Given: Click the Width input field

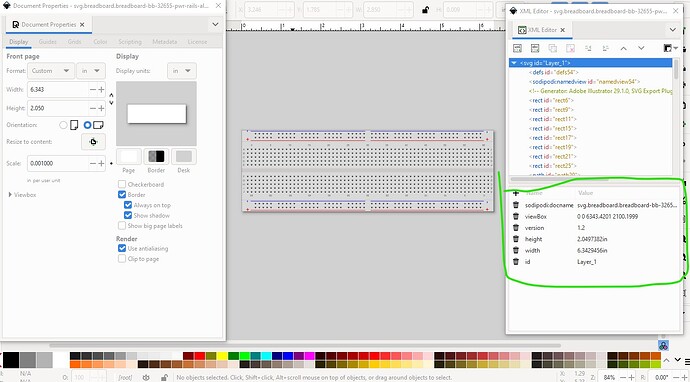Looking at the screenshot, I should [x=58, y=89].
